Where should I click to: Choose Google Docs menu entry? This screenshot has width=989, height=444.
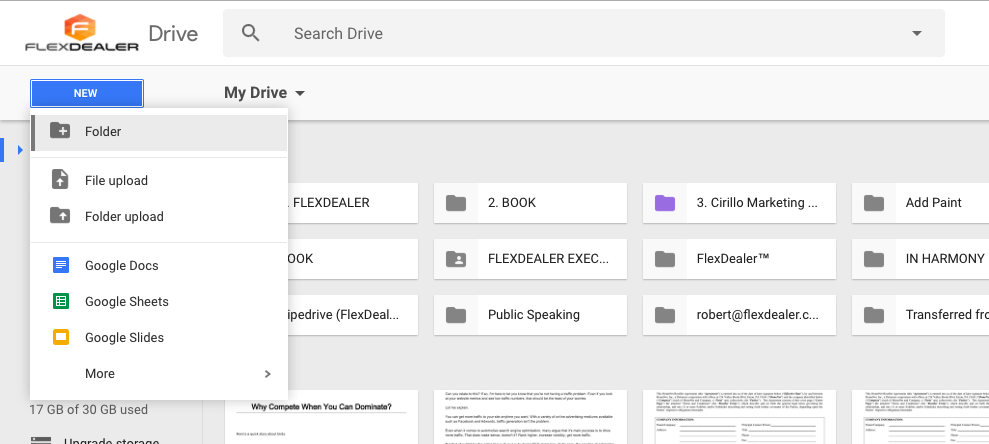click(122, 266)
